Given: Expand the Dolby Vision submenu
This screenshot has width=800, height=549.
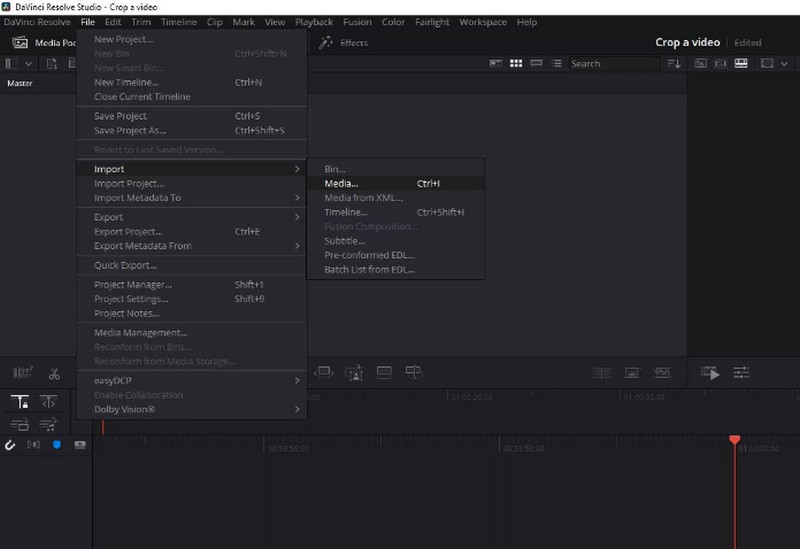Looking at the screenshot, I should [192, 409].
